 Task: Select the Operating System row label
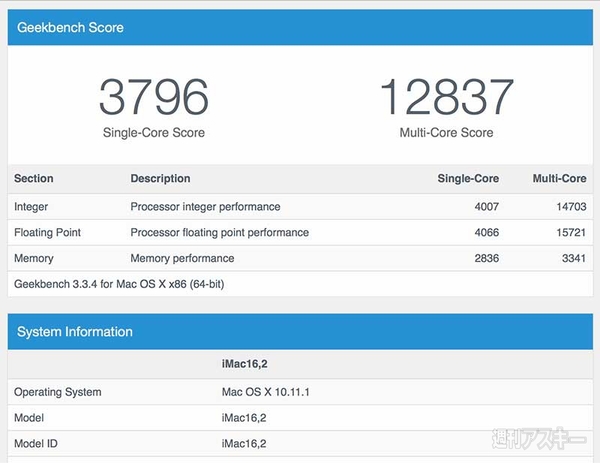point(58,392)
